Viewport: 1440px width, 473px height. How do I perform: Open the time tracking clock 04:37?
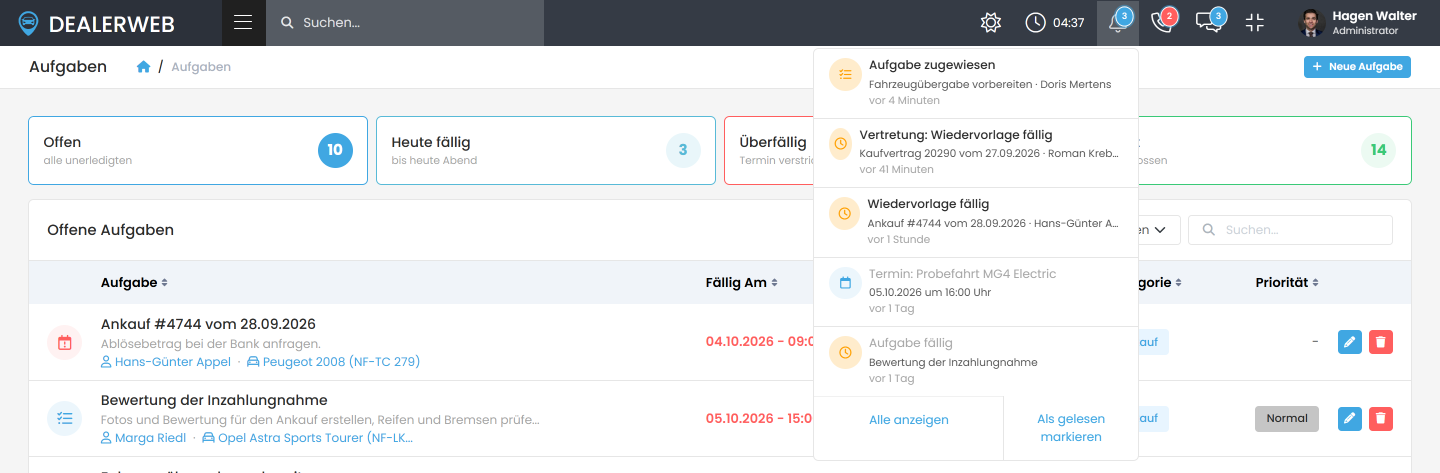click(x=1055, y=23)
